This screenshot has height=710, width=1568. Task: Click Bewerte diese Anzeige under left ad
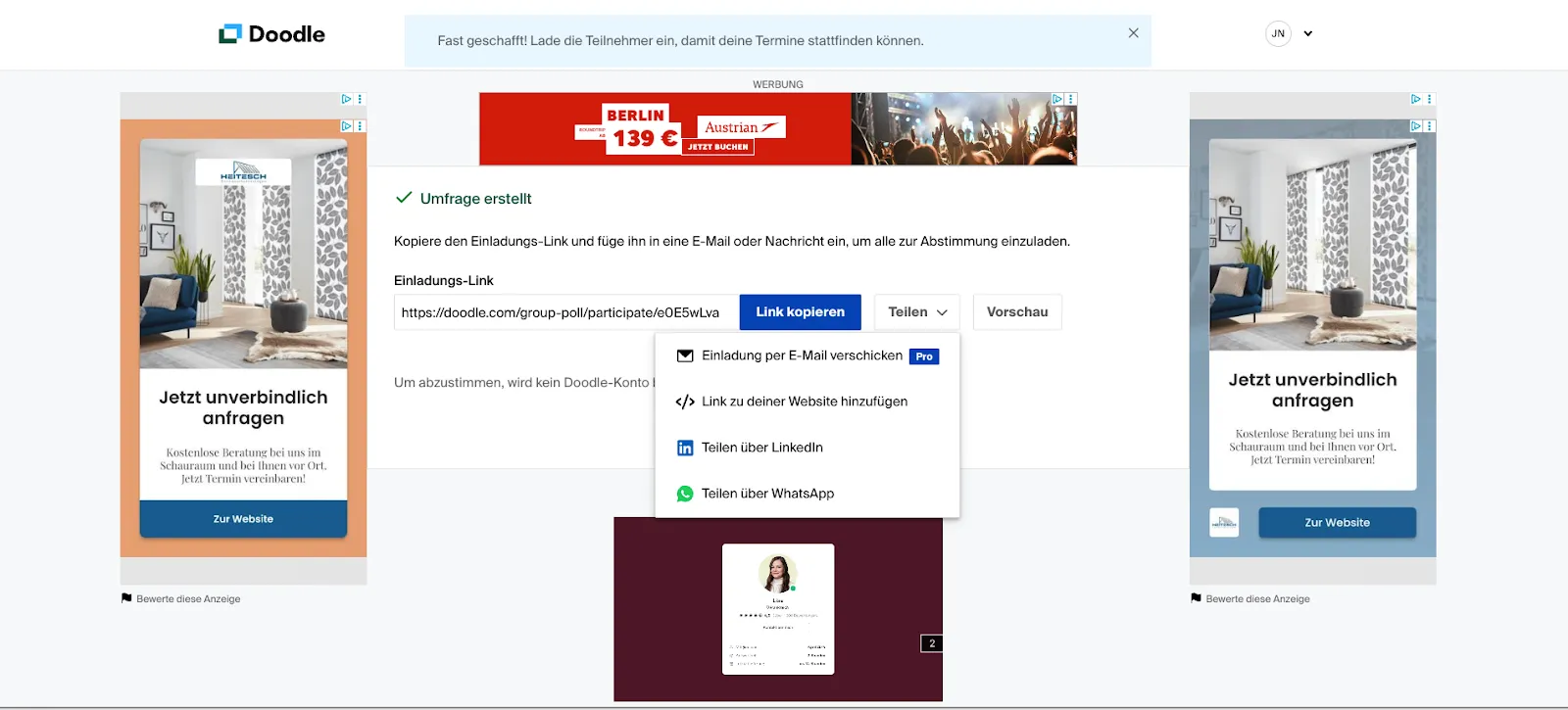pos(187,598)
